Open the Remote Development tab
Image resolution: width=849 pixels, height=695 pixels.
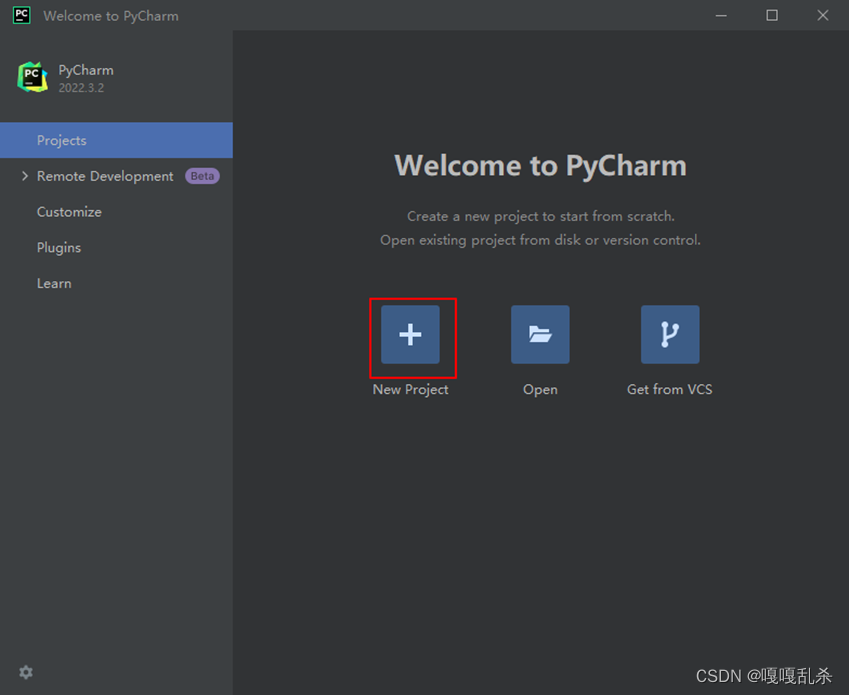click(x=116, y=176)
